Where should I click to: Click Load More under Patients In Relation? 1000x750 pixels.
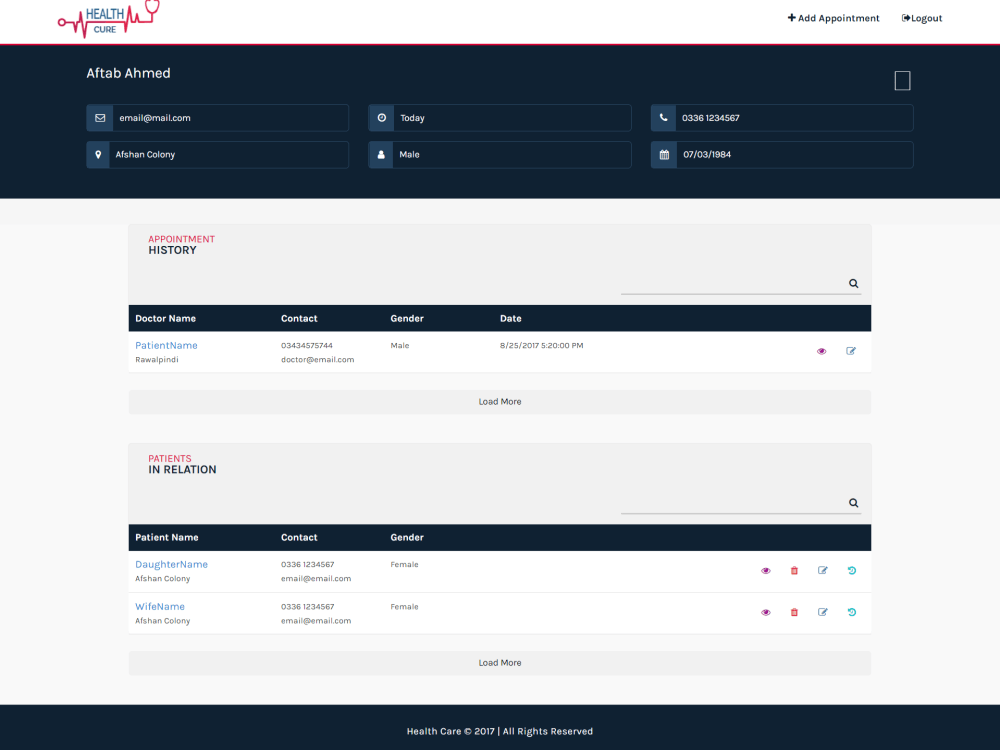click(x=500, y=663)
